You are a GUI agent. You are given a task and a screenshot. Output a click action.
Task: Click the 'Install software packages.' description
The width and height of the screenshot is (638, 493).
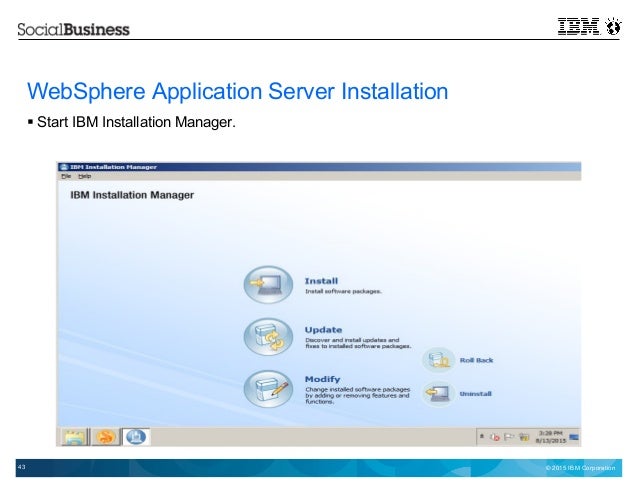tap(343, 291)
